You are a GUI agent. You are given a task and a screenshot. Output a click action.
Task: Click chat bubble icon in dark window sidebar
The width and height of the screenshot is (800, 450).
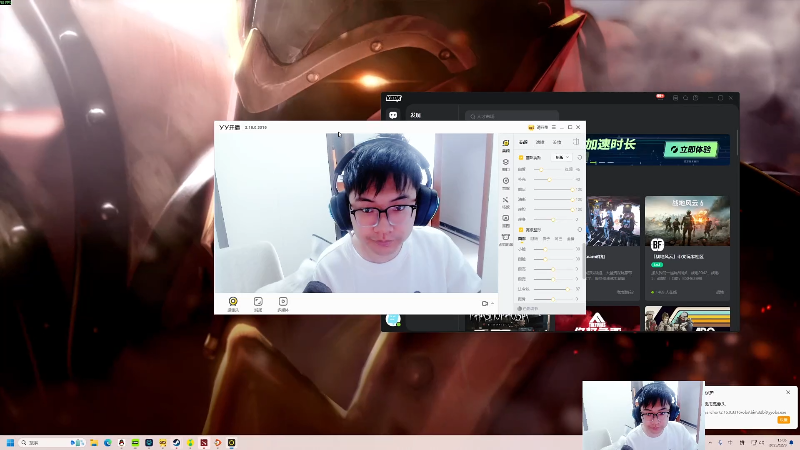393,115
